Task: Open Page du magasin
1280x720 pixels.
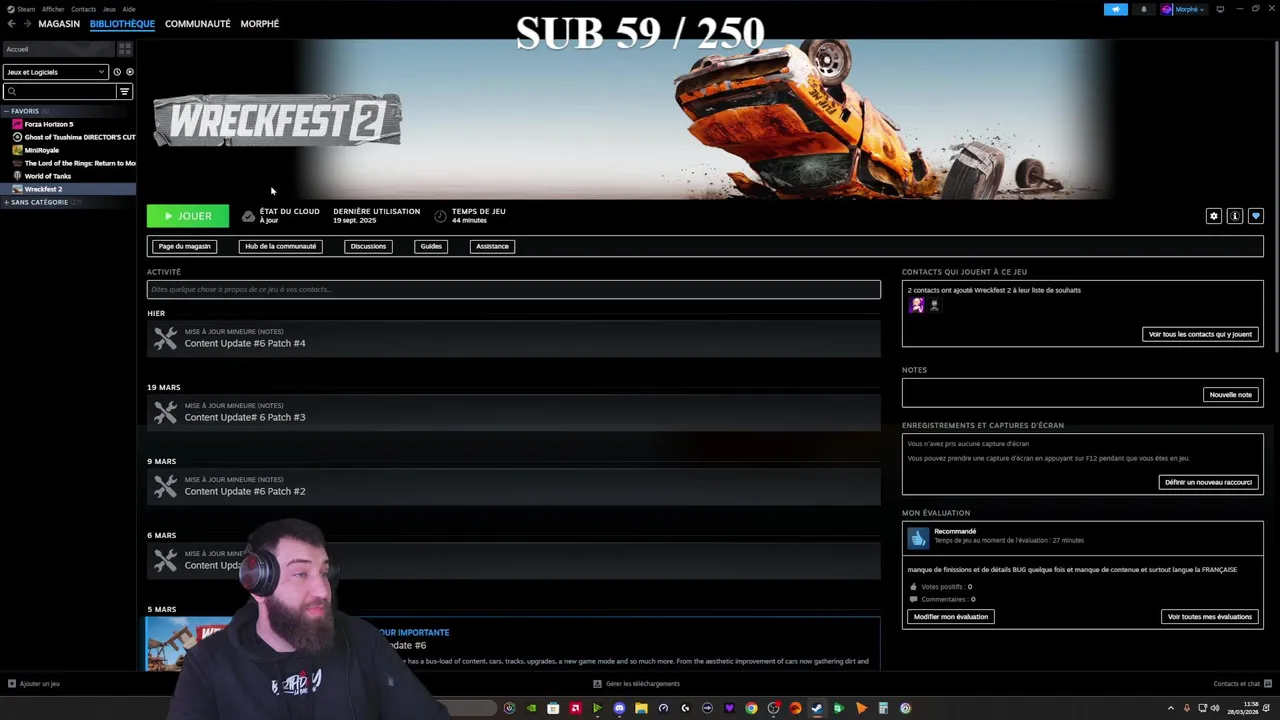Action: (x=184, y=246)
